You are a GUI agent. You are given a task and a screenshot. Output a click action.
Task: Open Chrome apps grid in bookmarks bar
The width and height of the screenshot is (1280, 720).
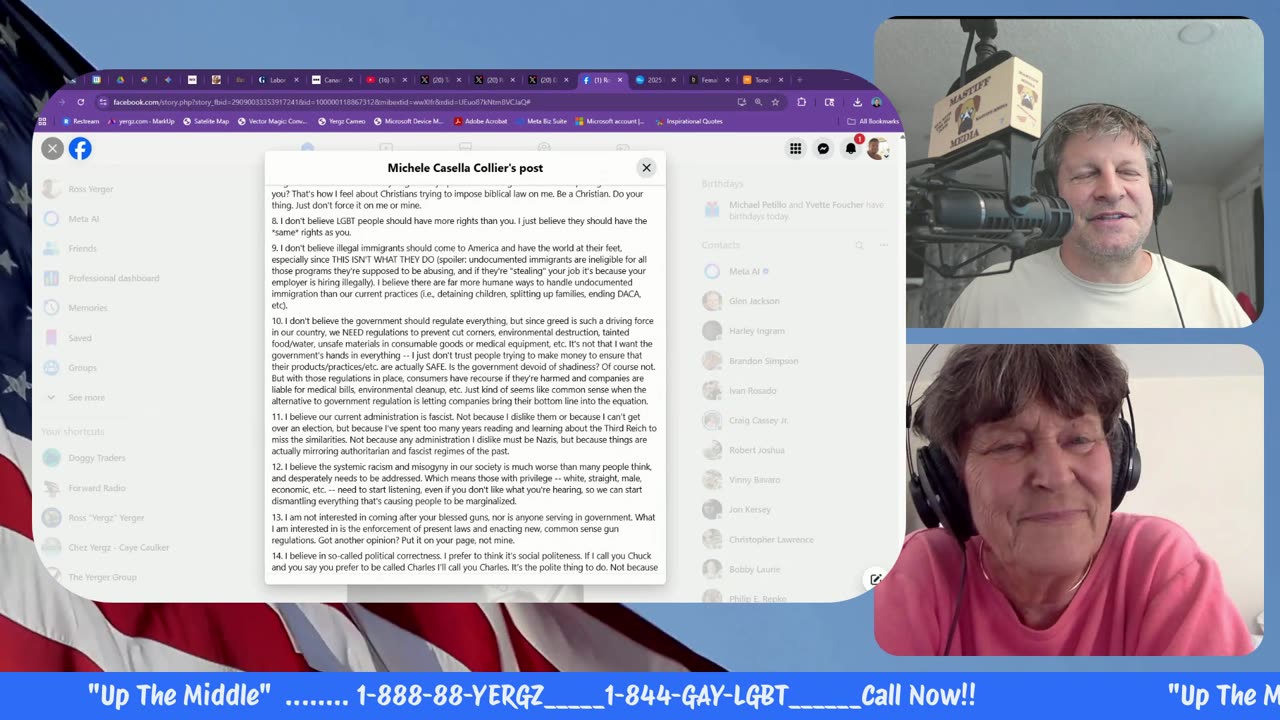[42, 121]
